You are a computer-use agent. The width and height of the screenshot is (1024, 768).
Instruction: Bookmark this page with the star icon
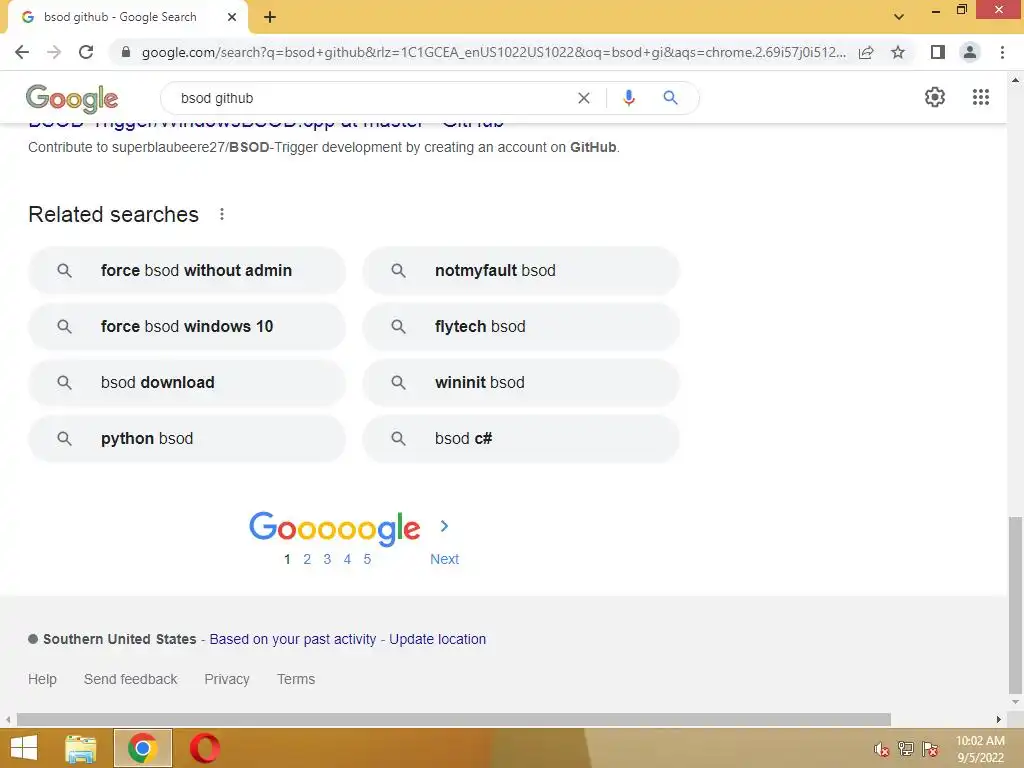(898, 52)
